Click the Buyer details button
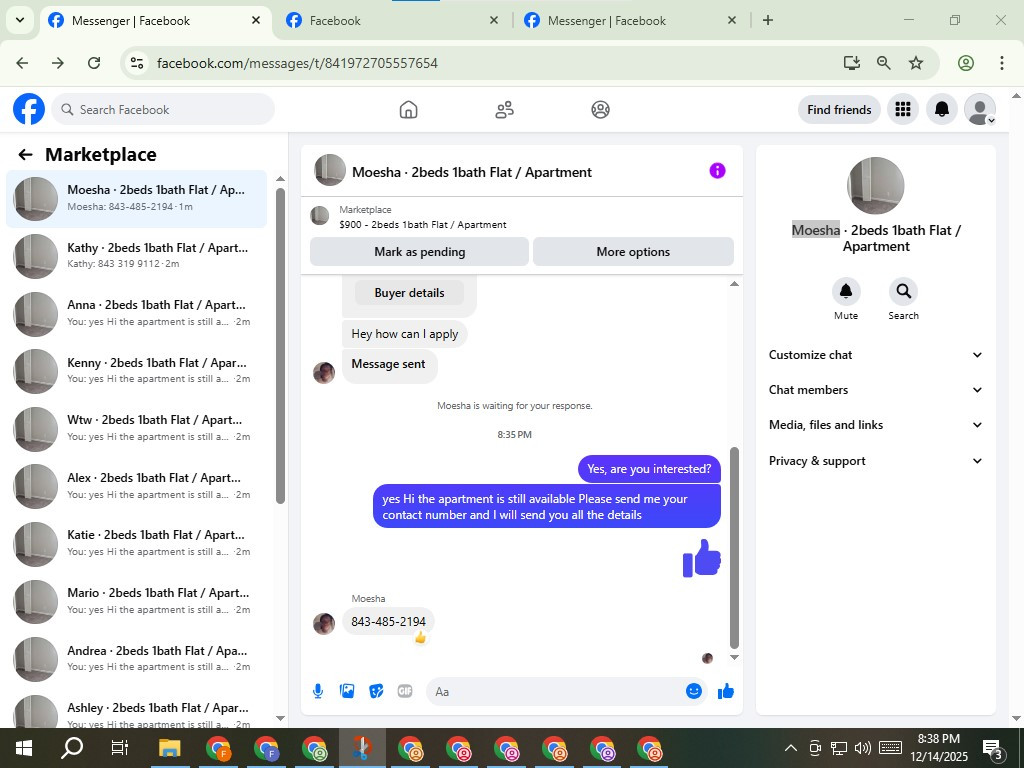The height and width of the screenshot is (768, 1024). click(409, 293)
